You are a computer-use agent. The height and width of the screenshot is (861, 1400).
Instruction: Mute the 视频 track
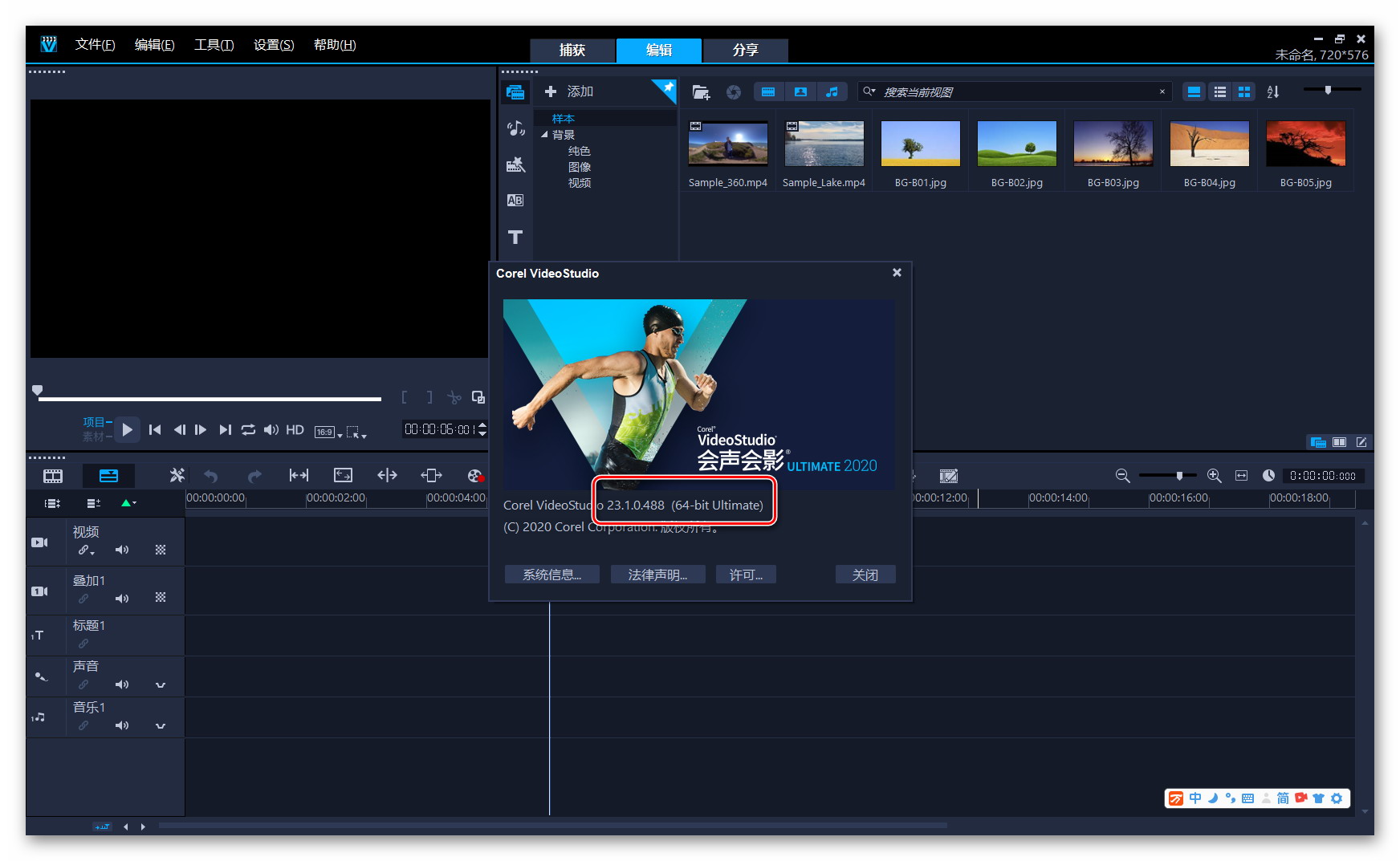coord(122,550)
